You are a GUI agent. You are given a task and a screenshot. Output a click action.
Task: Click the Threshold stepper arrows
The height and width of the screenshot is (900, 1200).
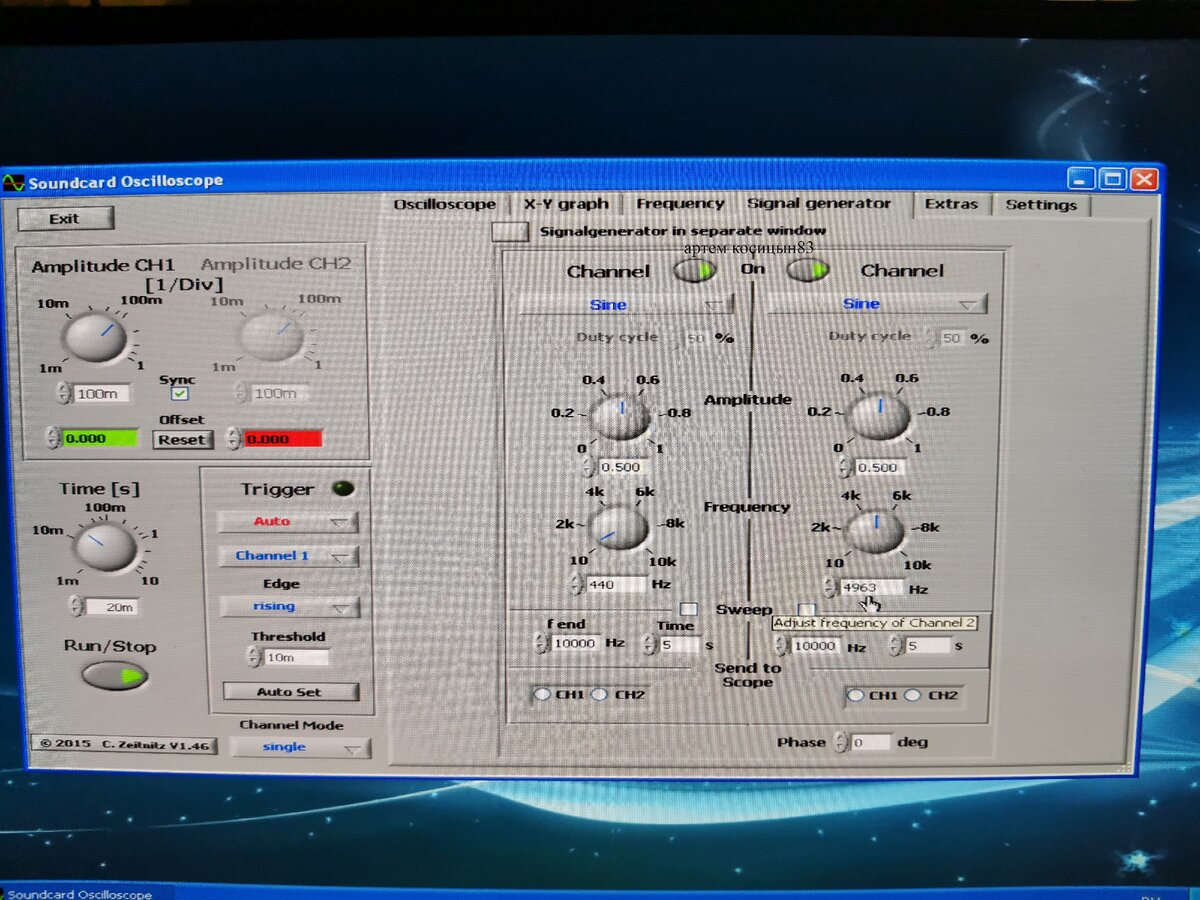(254, 657)
